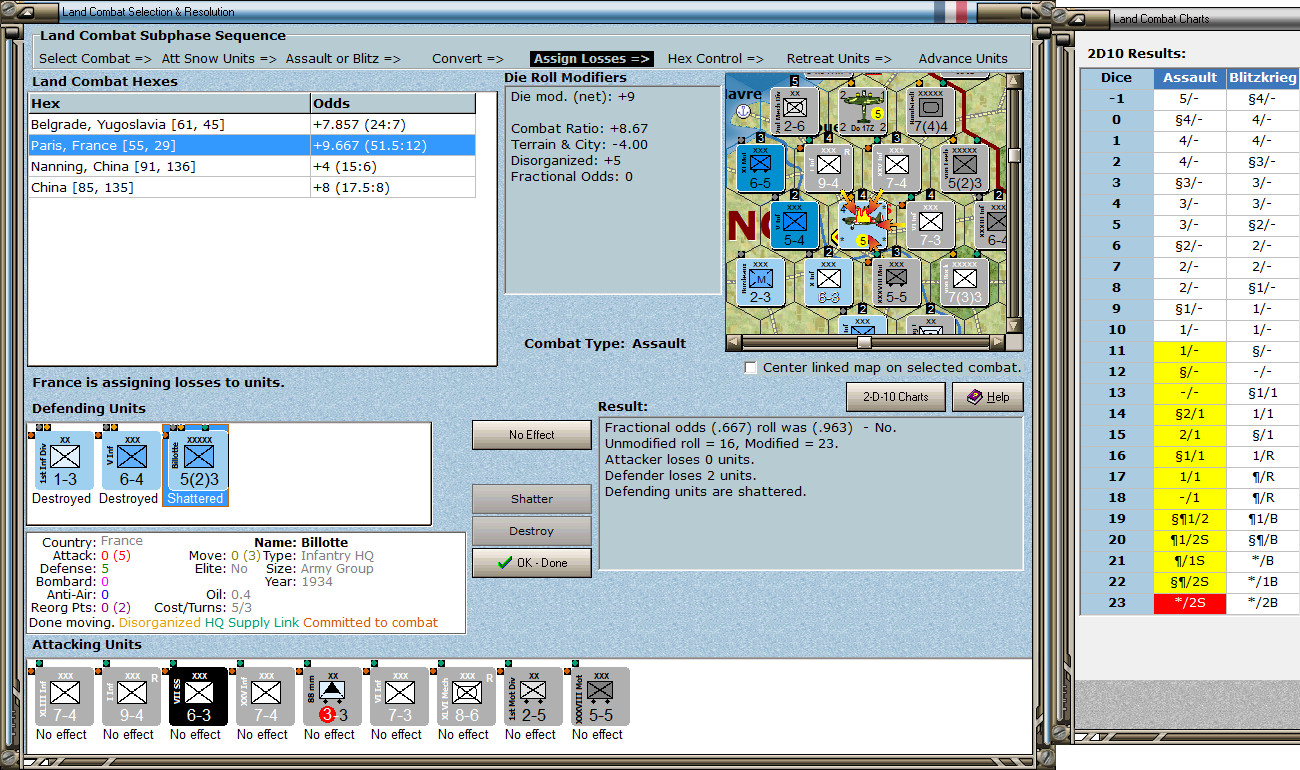This screenshot has height=770, width=1300.
Task: Click the map's scroll-down arrow
Action: point(1014,325)
